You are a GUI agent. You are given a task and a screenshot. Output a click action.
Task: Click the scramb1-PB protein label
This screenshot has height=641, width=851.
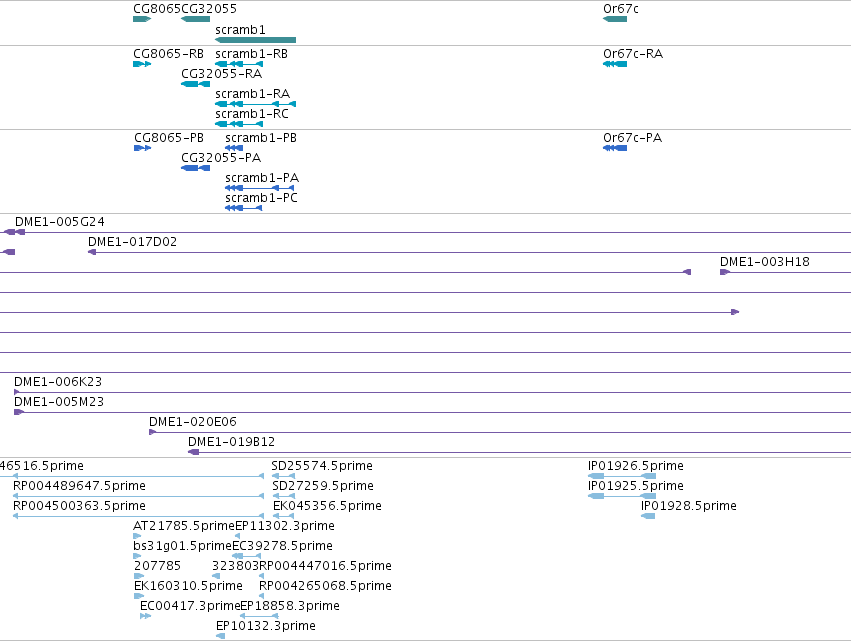(261, 138)
